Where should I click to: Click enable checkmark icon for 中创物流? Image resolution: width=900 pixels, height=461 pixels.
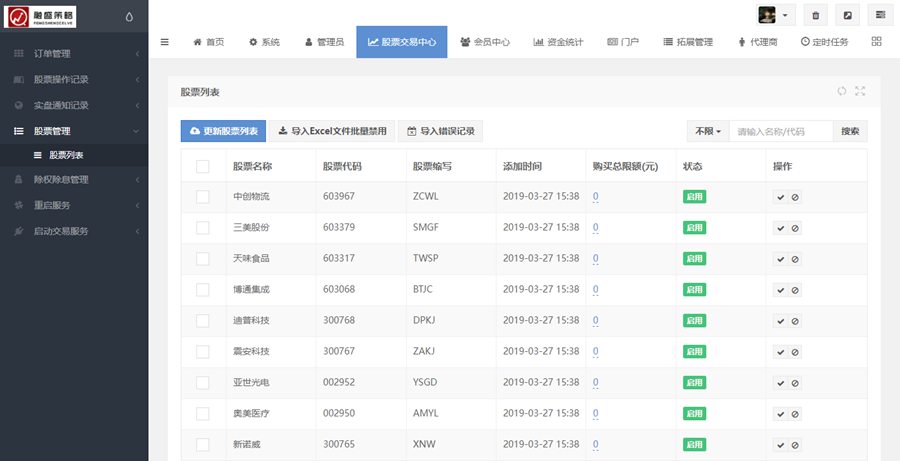(780, 197)
